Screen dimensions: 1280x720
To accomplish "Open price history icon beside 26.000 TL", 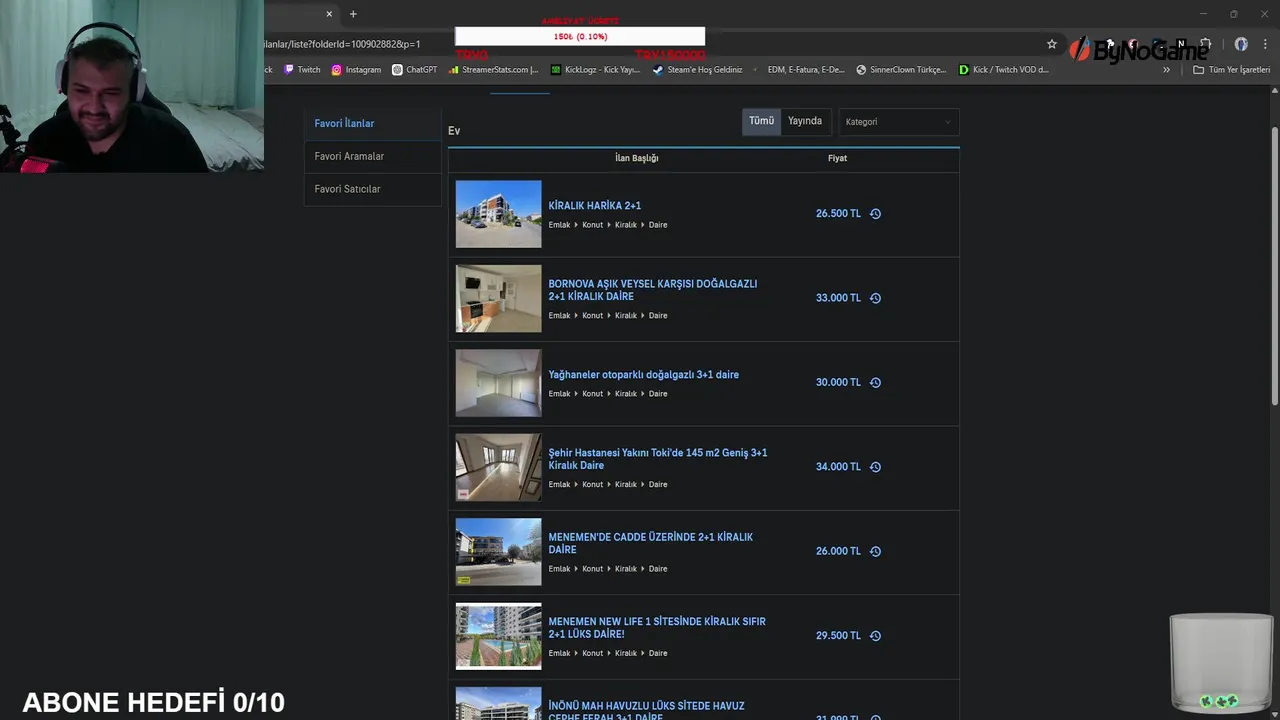I will click(875, 551).
